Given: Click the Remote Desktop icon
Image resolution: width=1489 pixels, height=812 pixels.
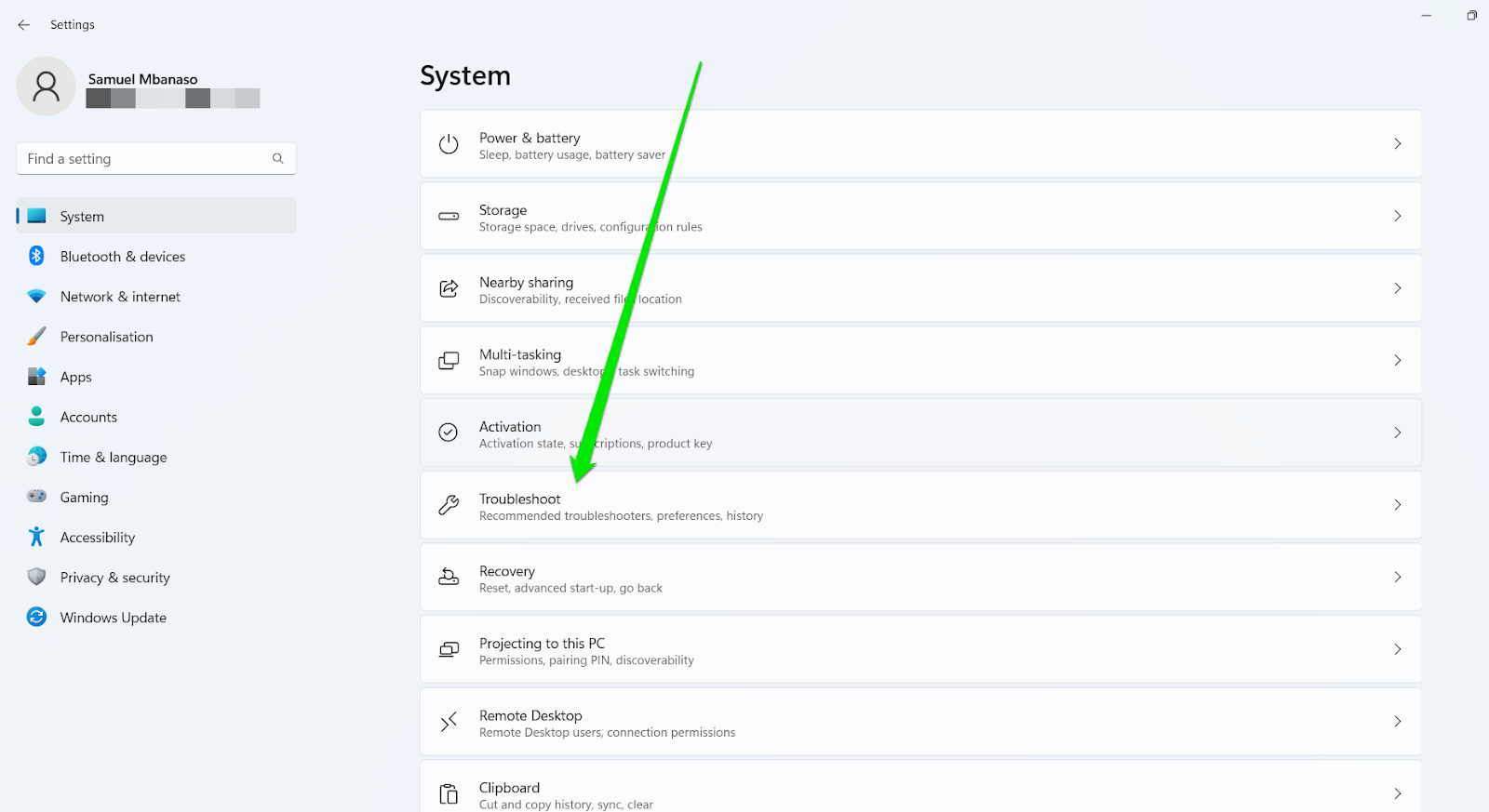Looking at the screenshot, I should (449, 722).
